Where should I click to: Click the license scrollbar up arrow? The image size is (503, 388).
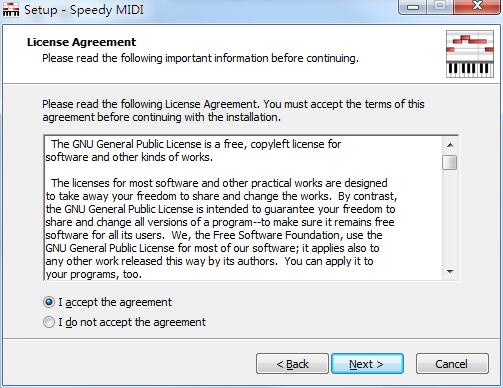(x=450, y=145)
